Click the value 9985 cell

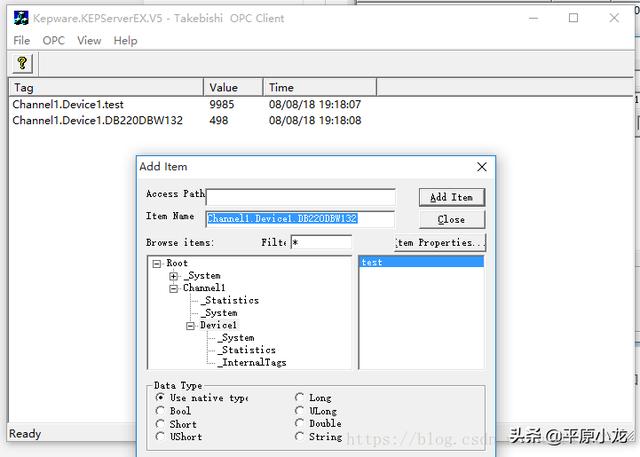(222, 104)
